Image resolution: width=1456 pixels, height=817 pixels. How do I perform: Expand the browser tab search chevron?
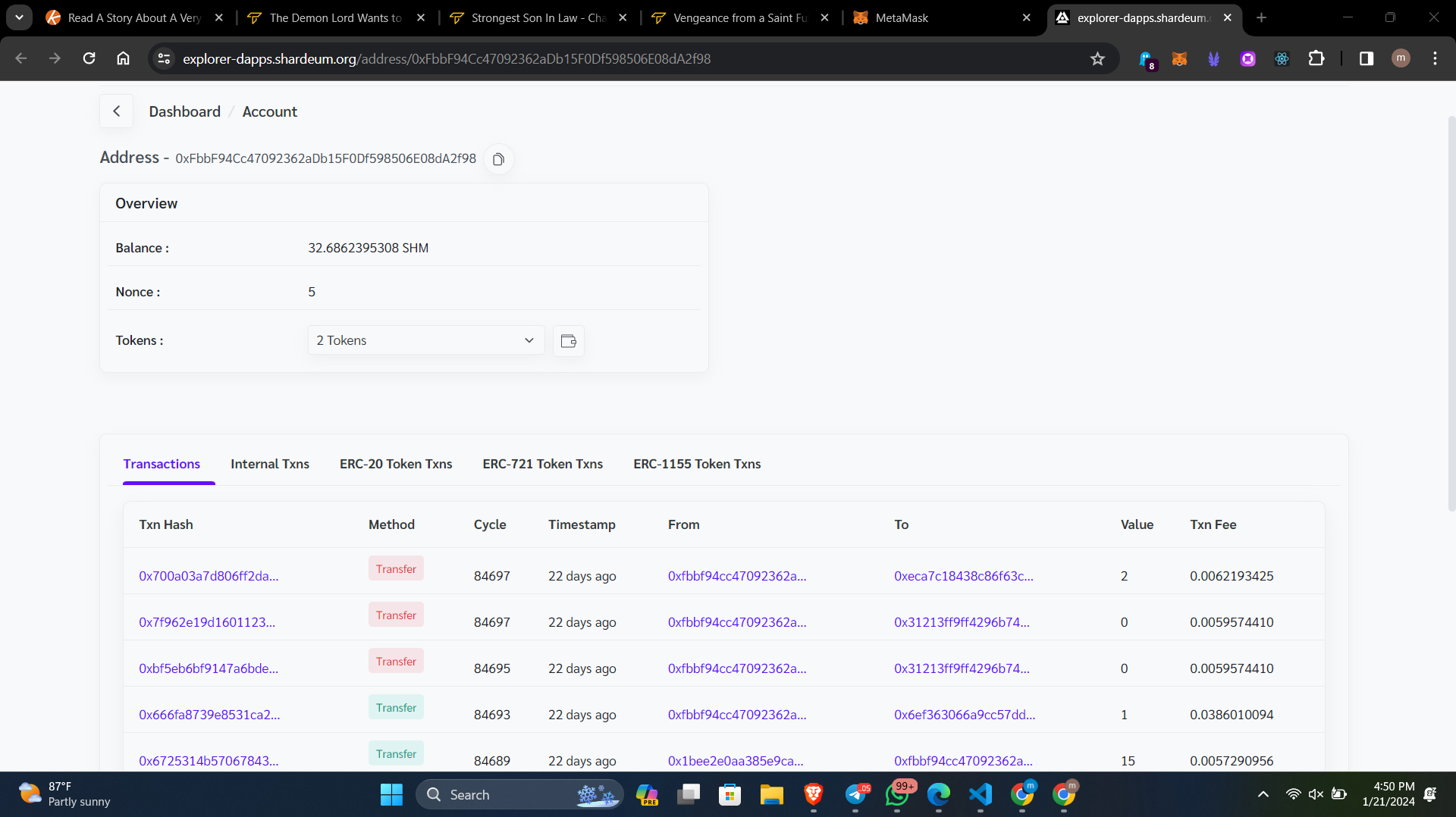[x=19, y=17]
